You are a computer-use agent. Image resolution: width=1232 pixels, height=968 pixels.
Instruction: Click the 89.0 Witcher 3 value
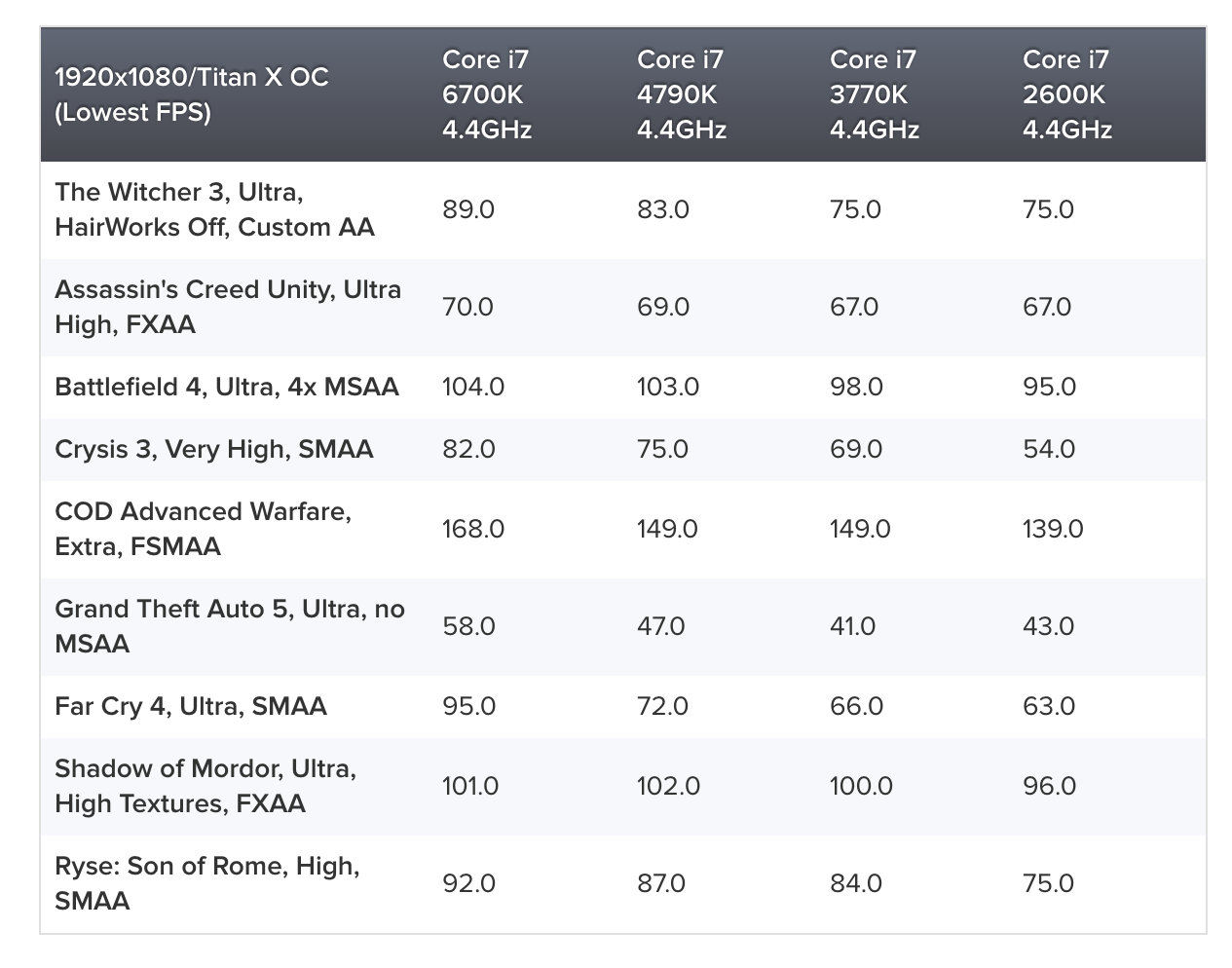click(x=468, y=209)
